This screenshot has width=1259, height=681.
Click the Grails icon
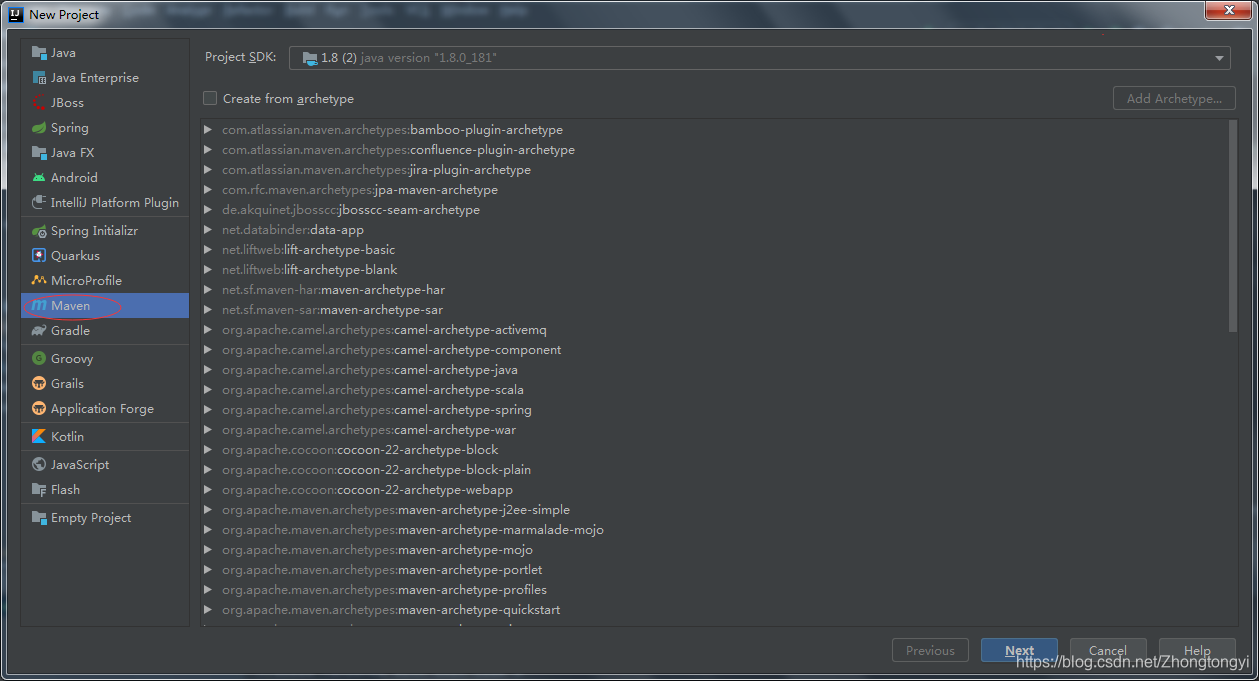point(39,384)
